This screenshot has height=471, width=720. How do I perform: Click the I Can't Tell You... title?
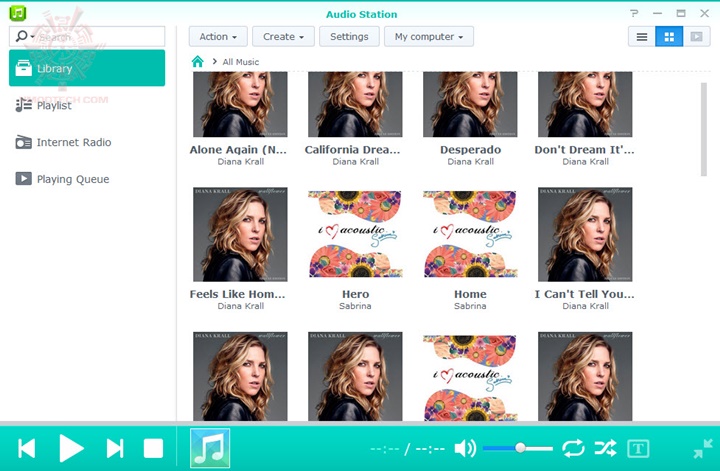[x=584, y=294]
